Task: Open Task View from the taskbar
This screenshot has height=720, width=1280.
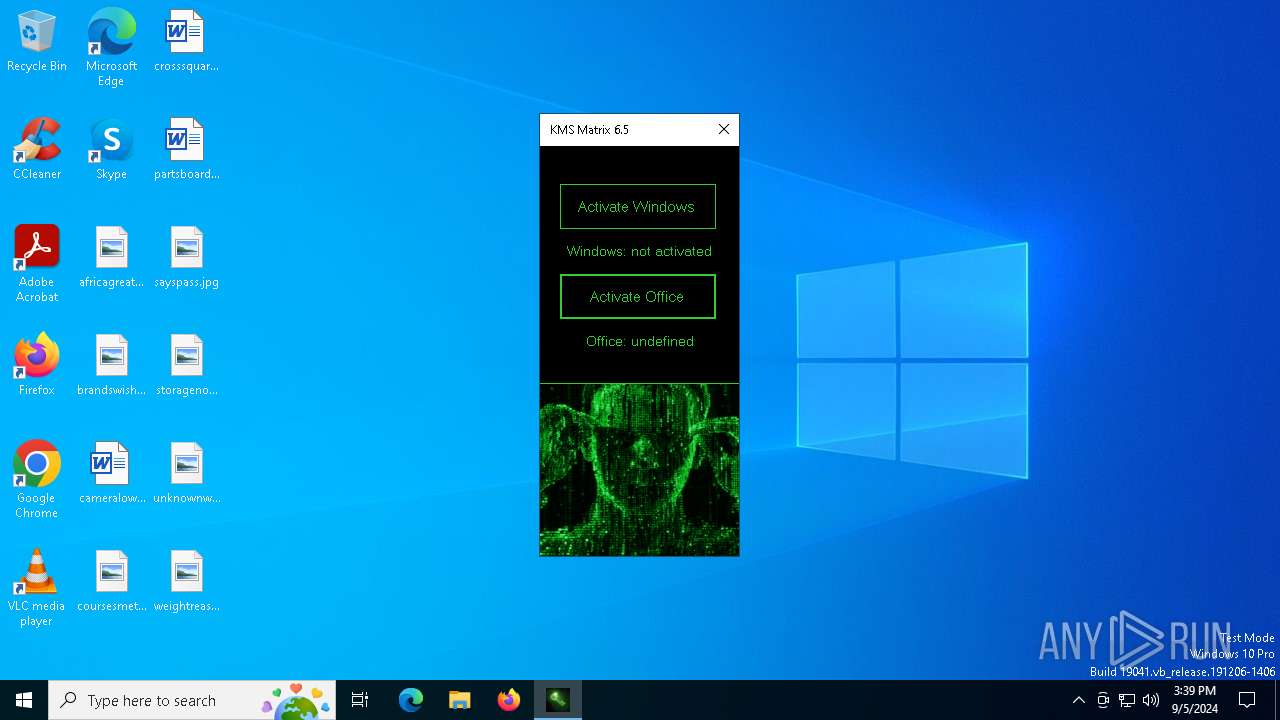Action: point(360,700)
